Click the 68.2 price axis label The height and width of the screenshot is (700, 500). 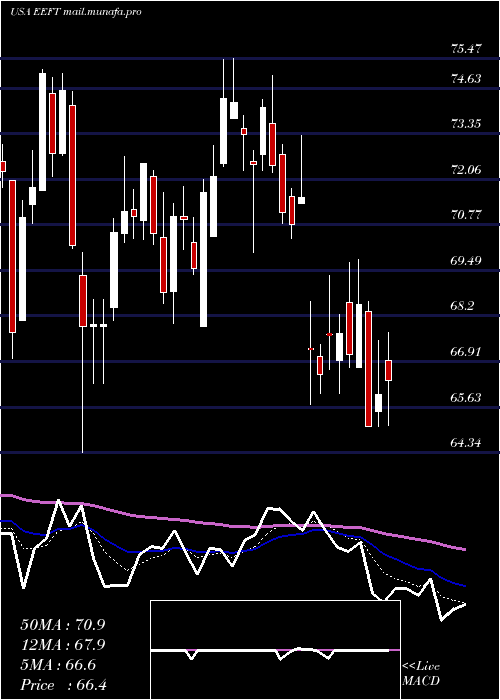(x=462, y=306)
